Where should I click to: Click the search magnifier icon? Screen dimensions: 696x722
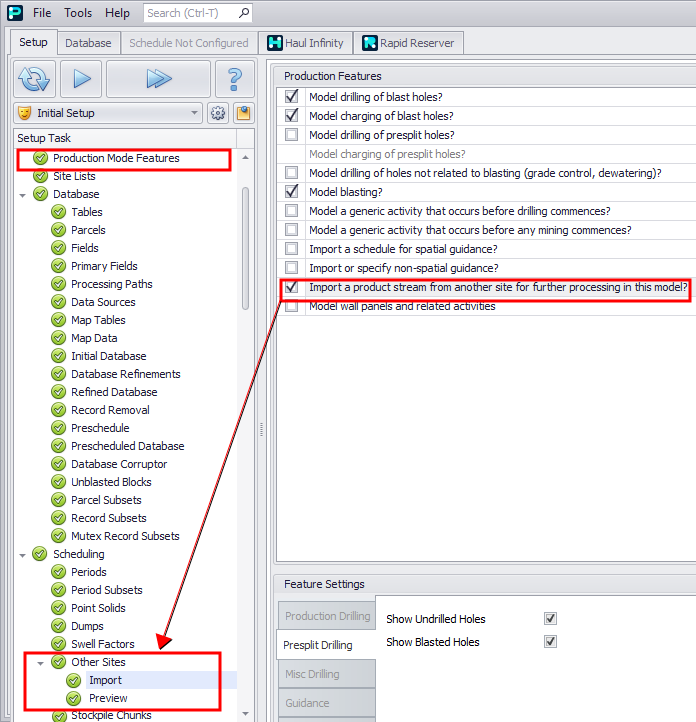(244, 13)
